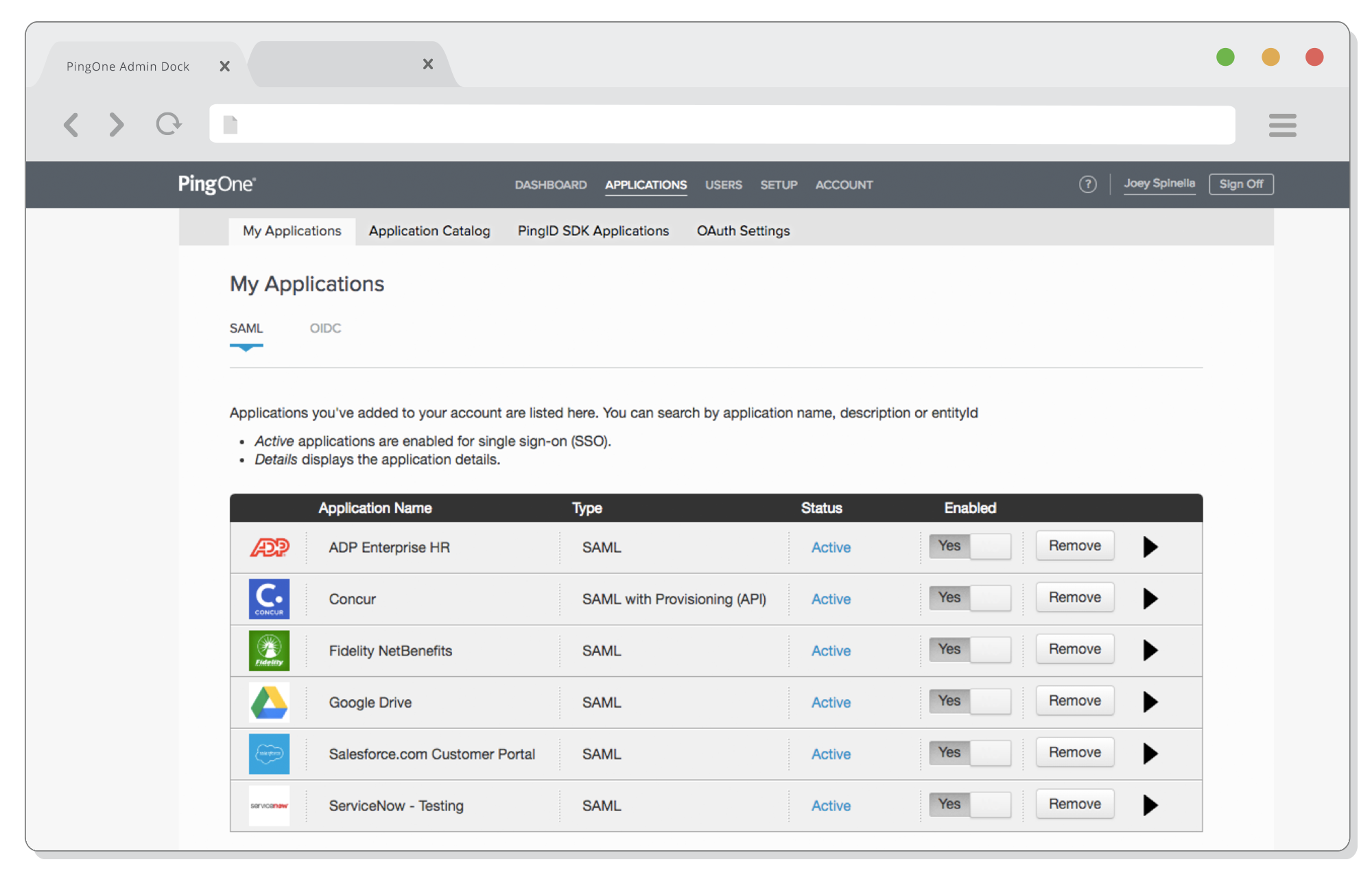Click the Salesforce cloud logo icon

point(269,754)
